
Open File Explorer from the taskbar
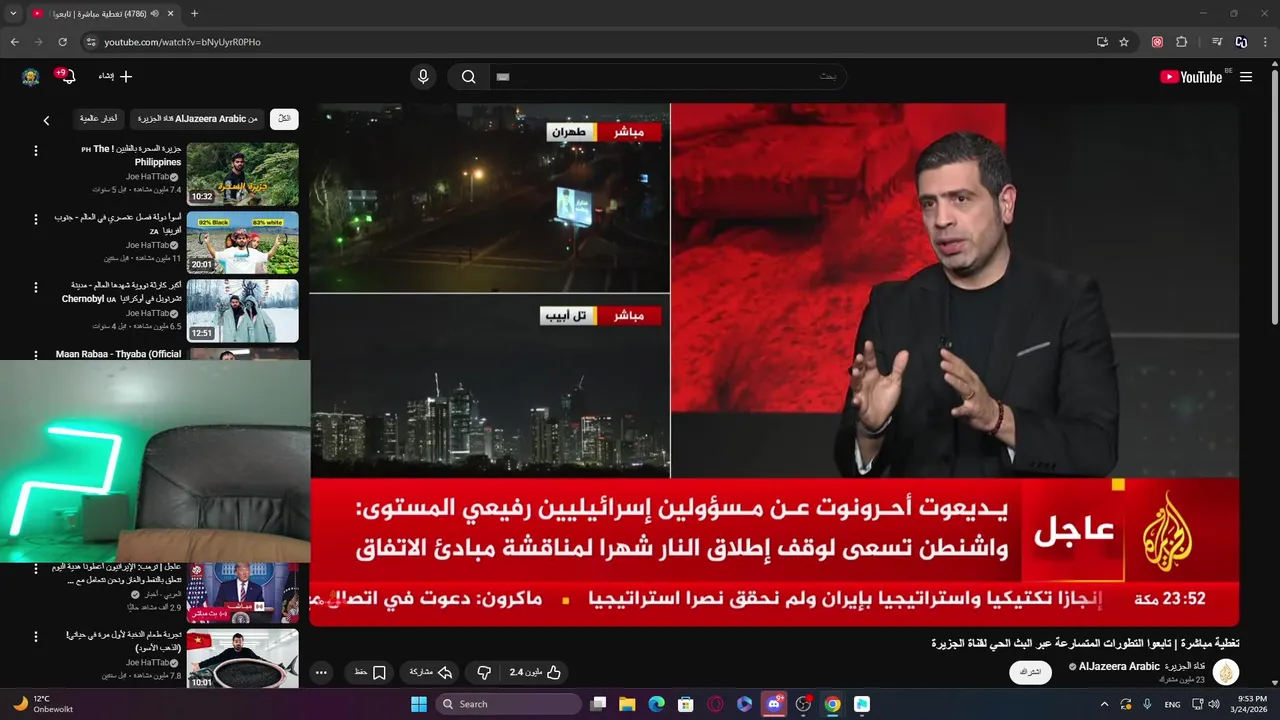(627, 704)
